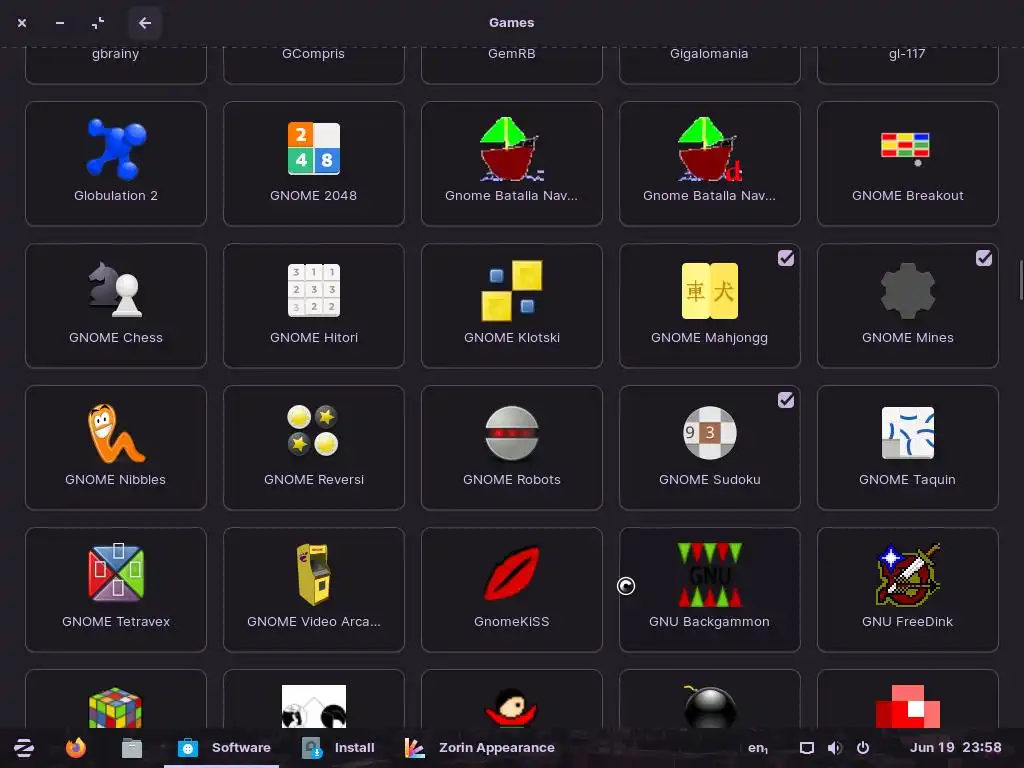1024x768 pixels.
Task: Open the Gigalomania app card
Action: (710, 65)
